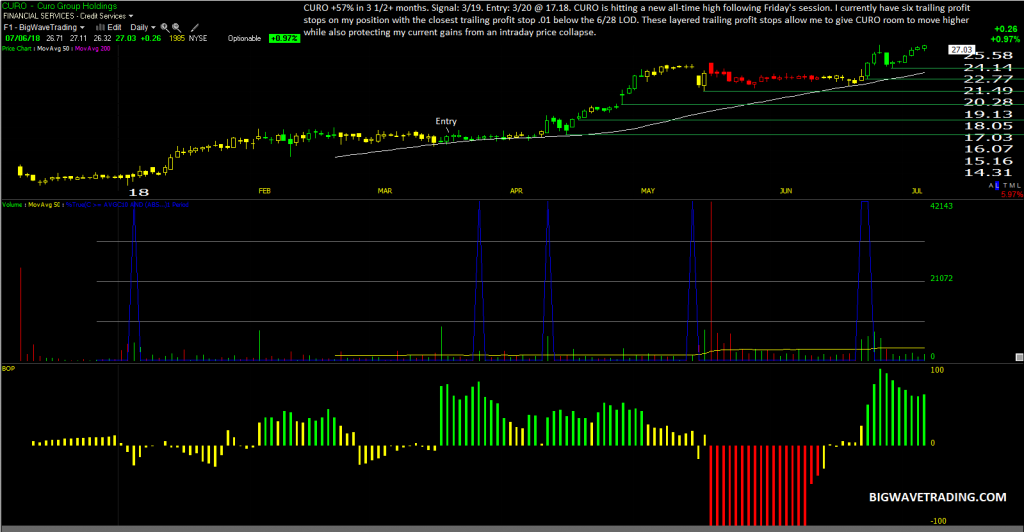Click the 14.31 price axis value
1024x532 pixels.
coord(988,173)
